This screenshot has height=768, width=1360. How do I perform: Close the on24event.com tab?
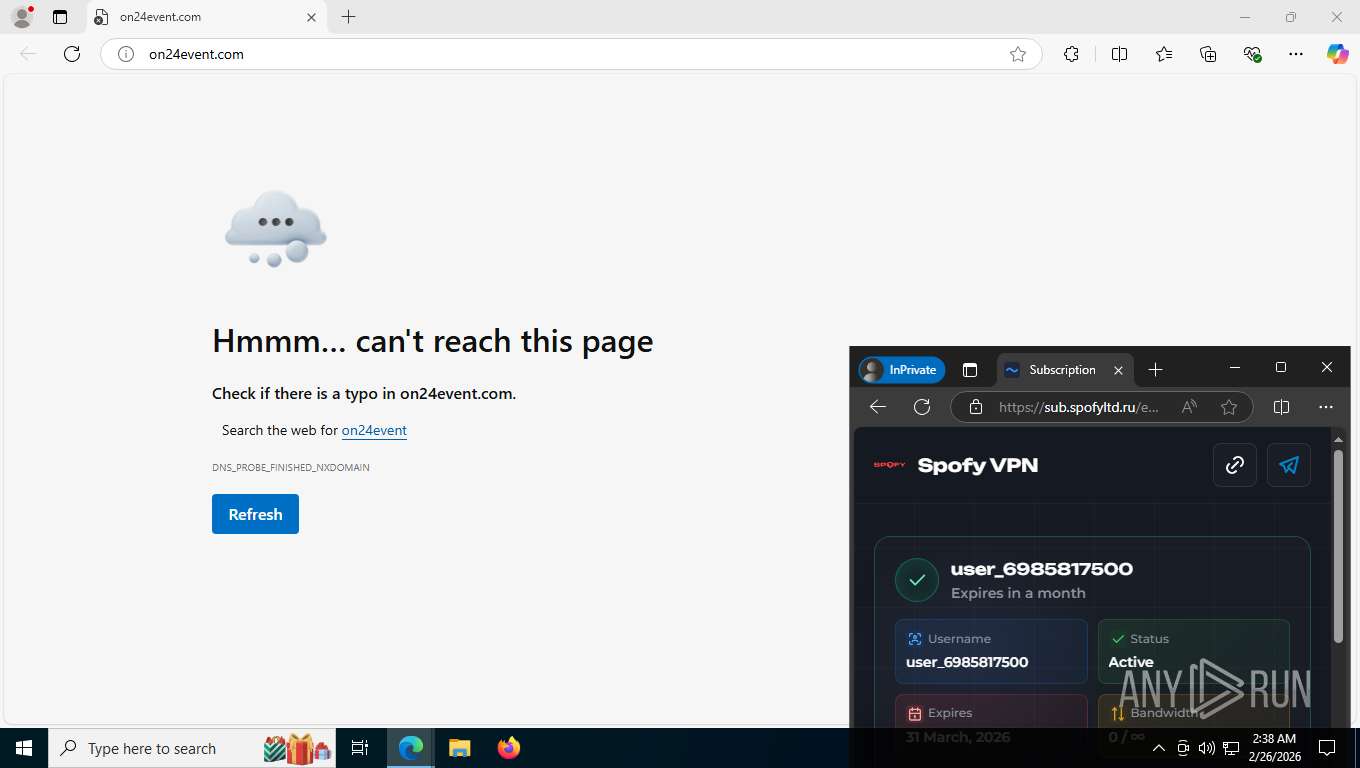311,17
